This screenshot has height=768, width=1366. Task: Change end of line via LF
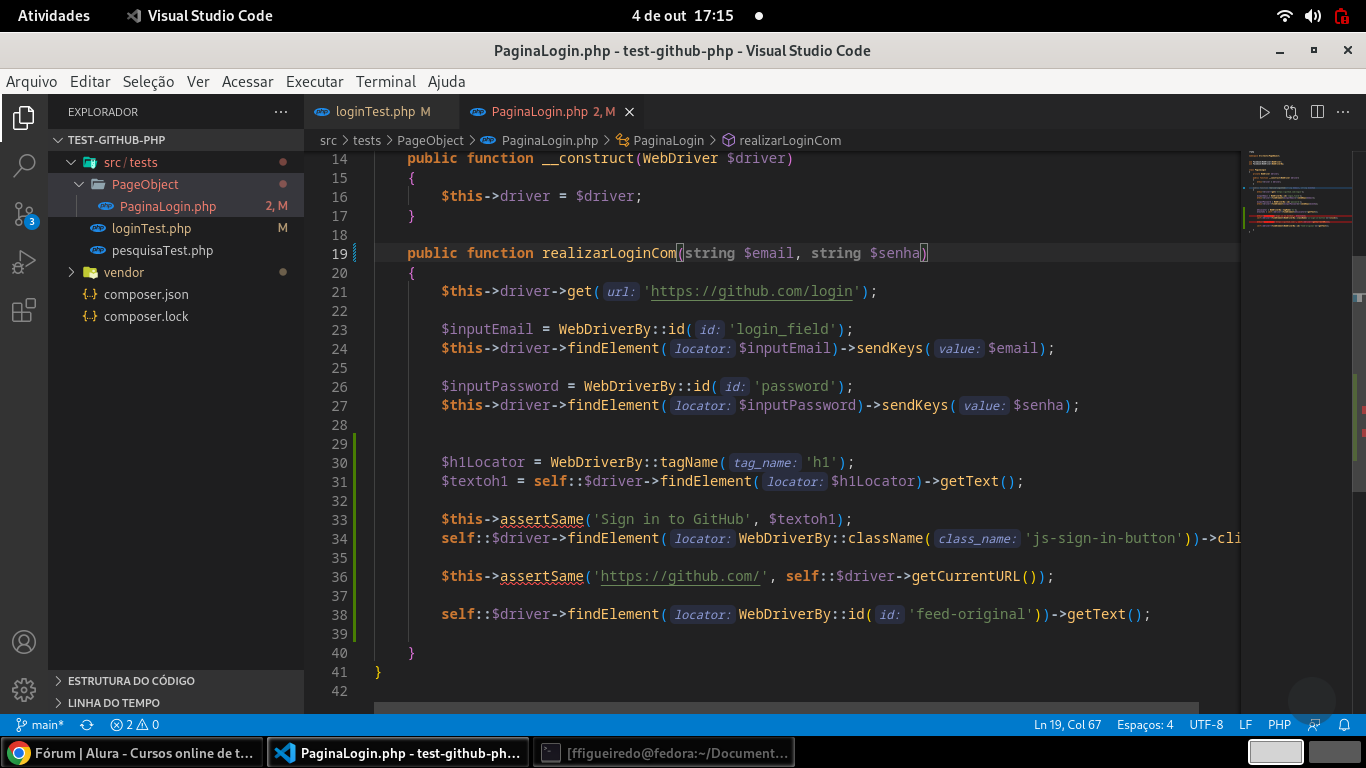tap(1245, 725)
